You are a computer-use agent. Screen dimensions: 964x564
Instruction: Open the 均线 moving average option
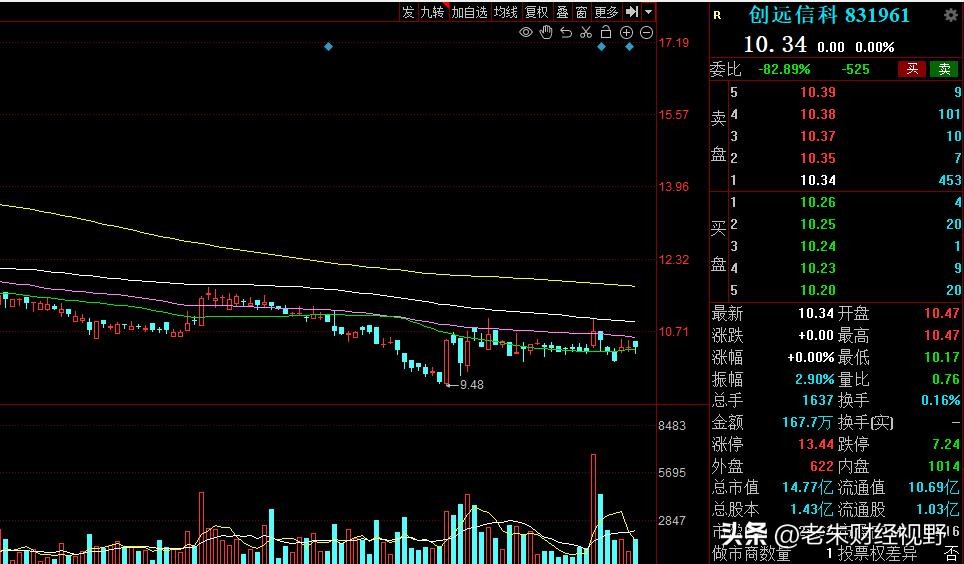(x=505, y=12)
